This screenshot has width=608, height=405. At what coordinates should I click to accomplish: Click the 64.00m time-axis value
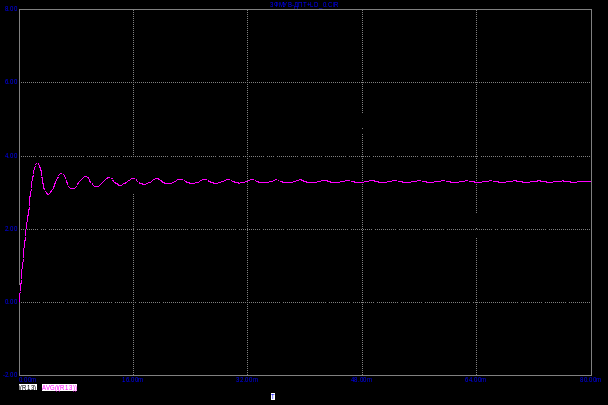click(x=475, y=380)
